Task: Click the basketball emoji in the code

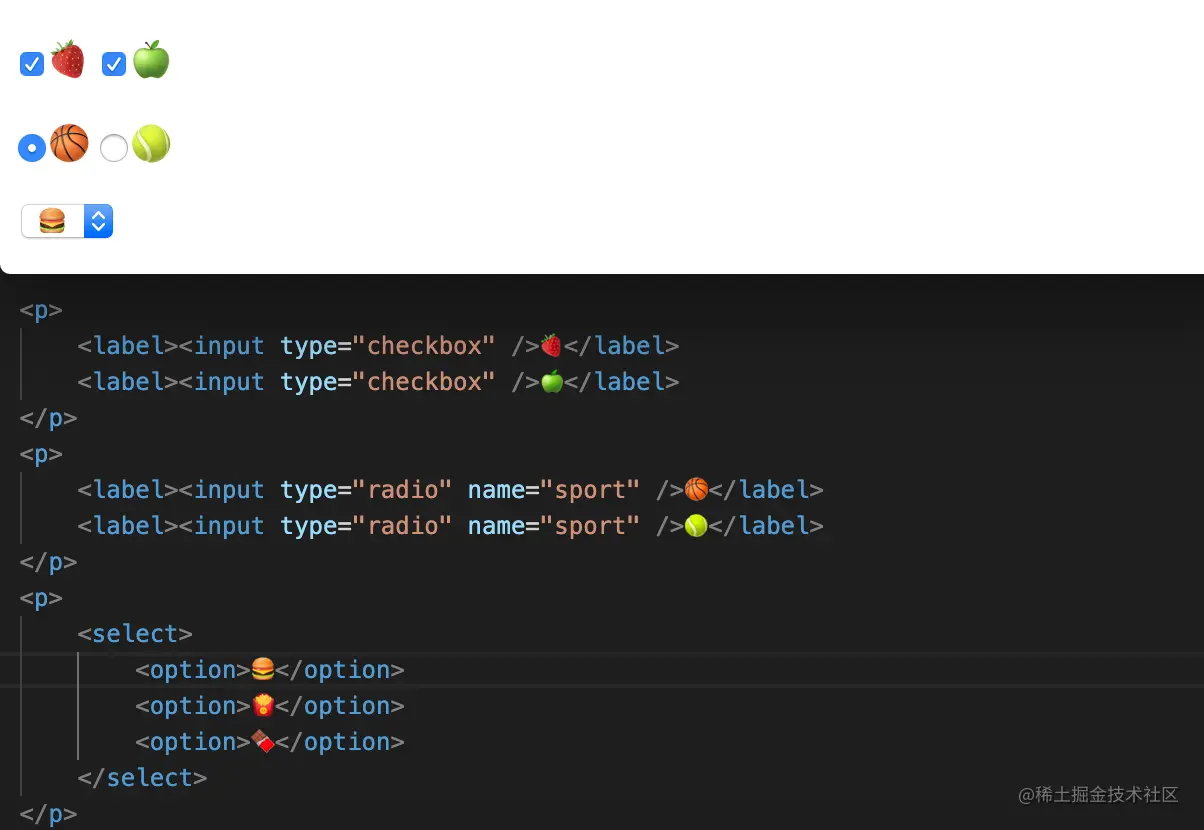Action: [697, 489]
